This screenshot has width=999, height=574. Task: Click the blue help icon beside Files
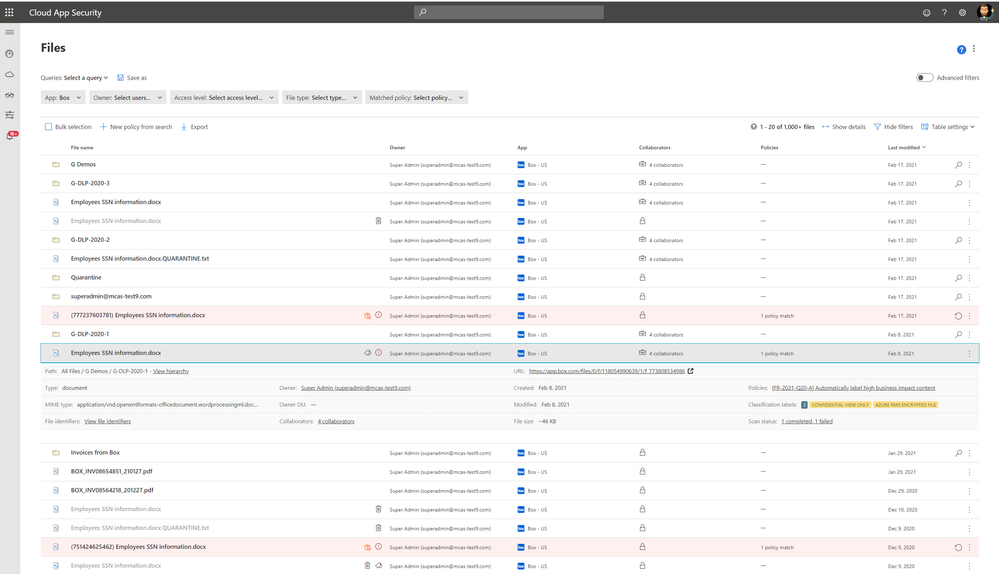tap(961, 50)
